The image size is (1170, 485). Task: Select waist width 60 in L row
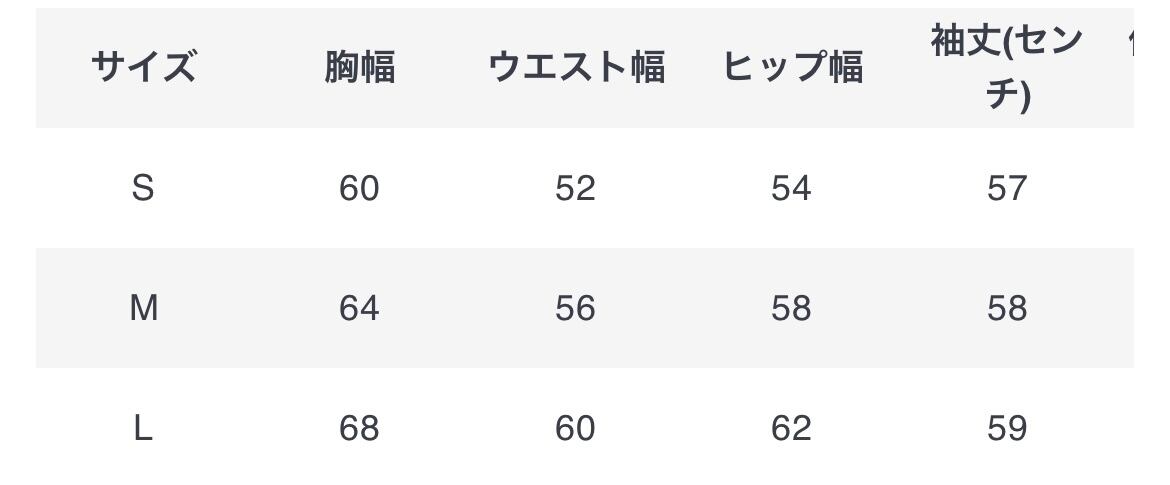pos(575,428)
